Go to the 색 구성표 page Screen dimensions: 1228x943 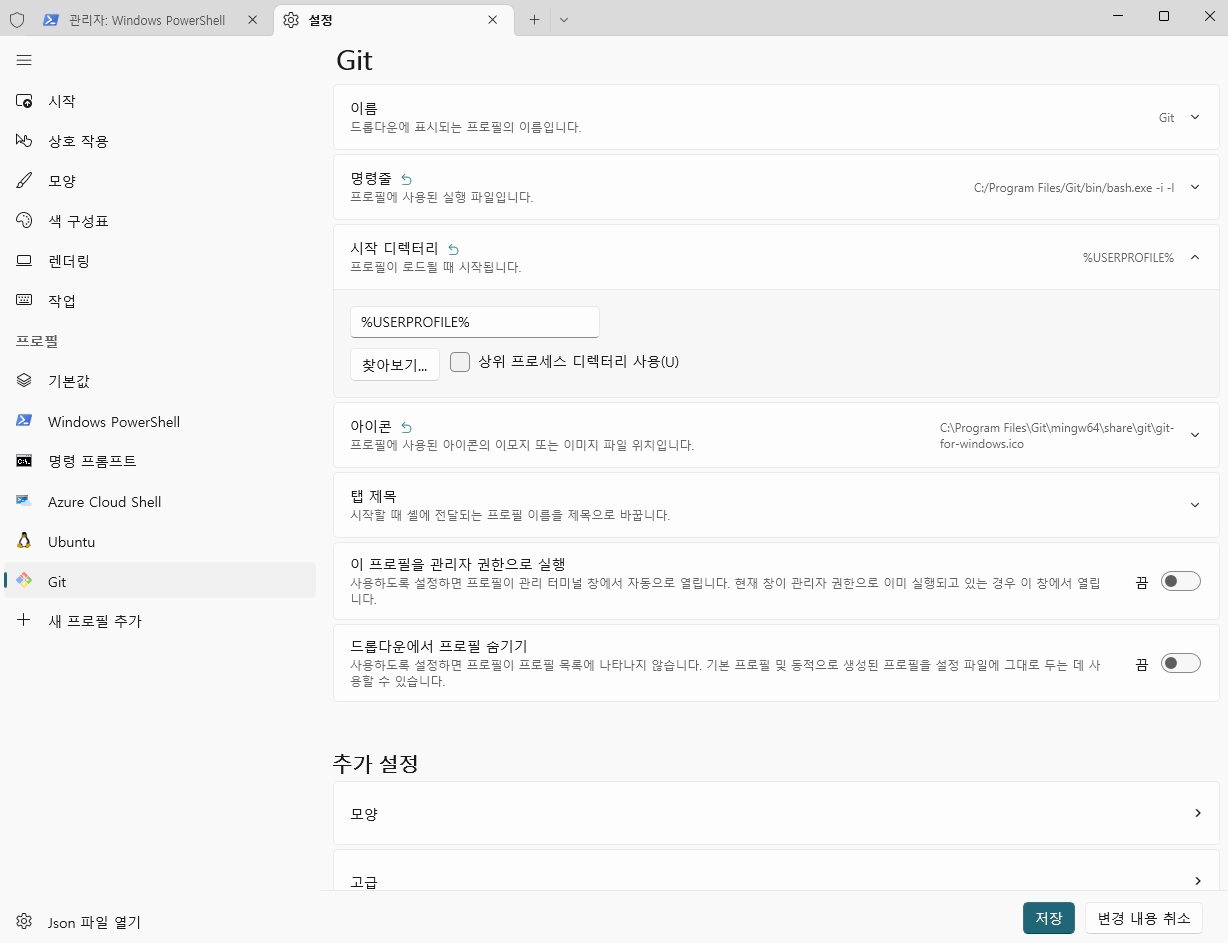[x=160, y=221]
